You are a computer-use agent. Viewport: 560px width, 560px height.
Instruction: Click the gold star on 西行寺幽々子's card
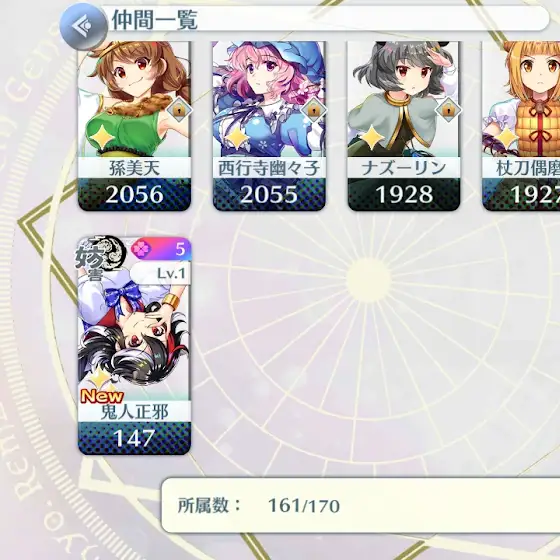point(236,138)
